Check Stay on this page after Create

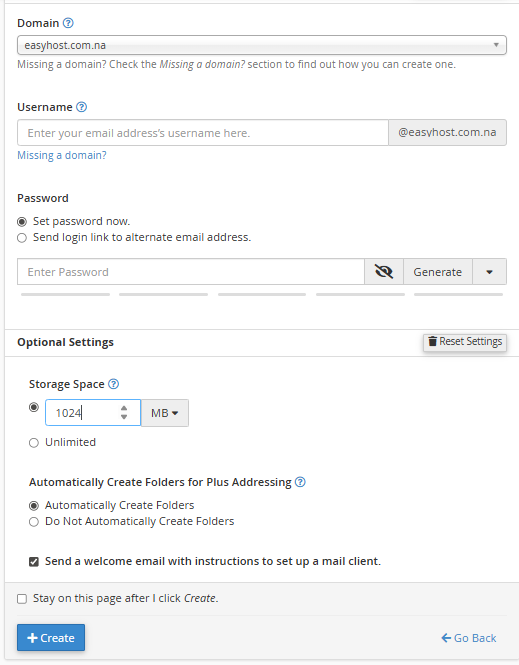click(22, 599)
